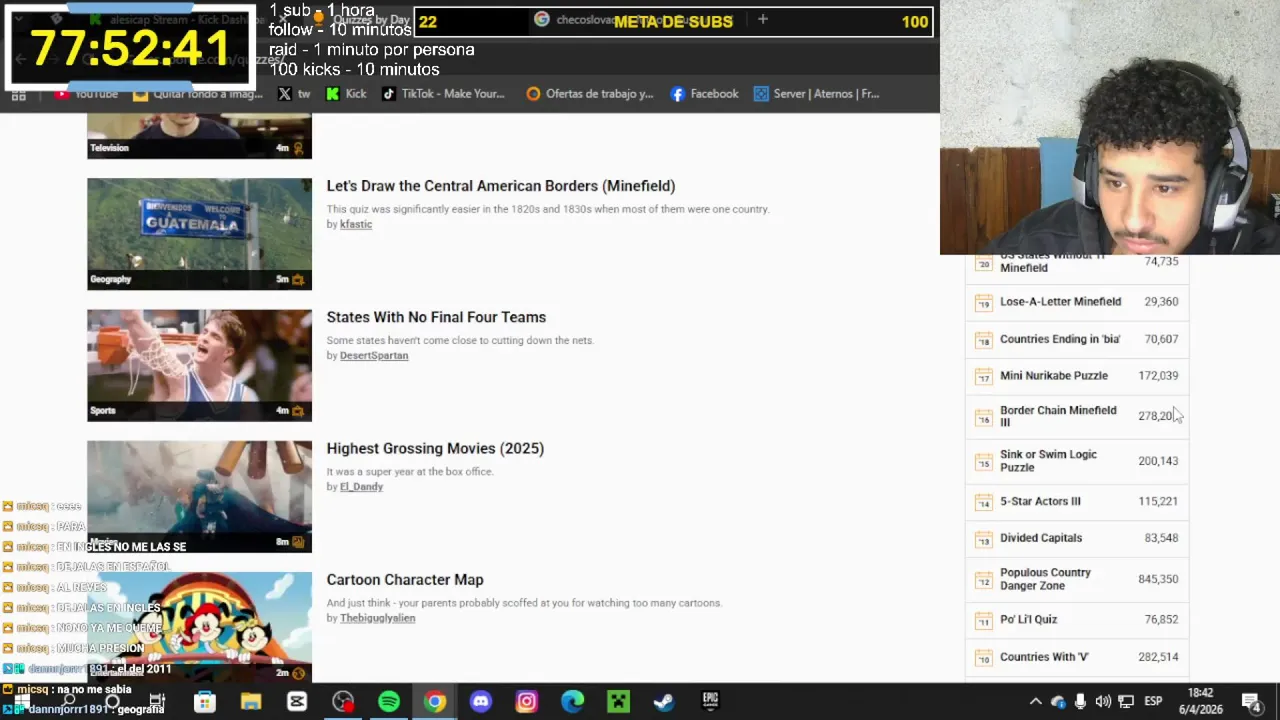Click the calendar icon numbered 12
The image size is (1280, 720).
coord(983,579)
